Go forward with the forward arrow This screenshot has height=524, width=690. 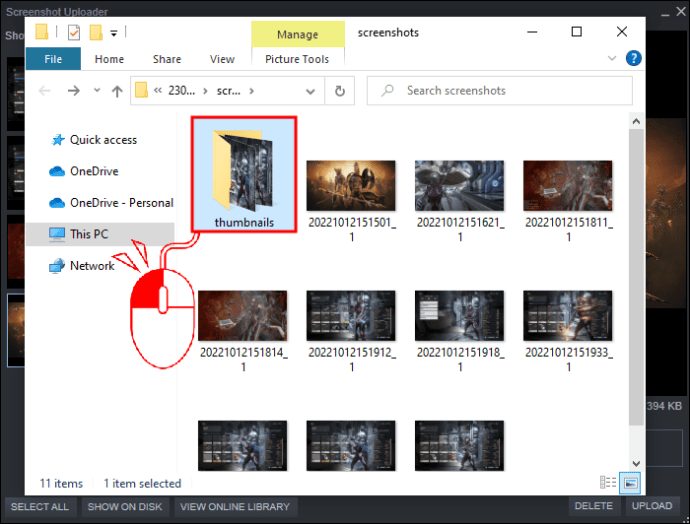73,91
